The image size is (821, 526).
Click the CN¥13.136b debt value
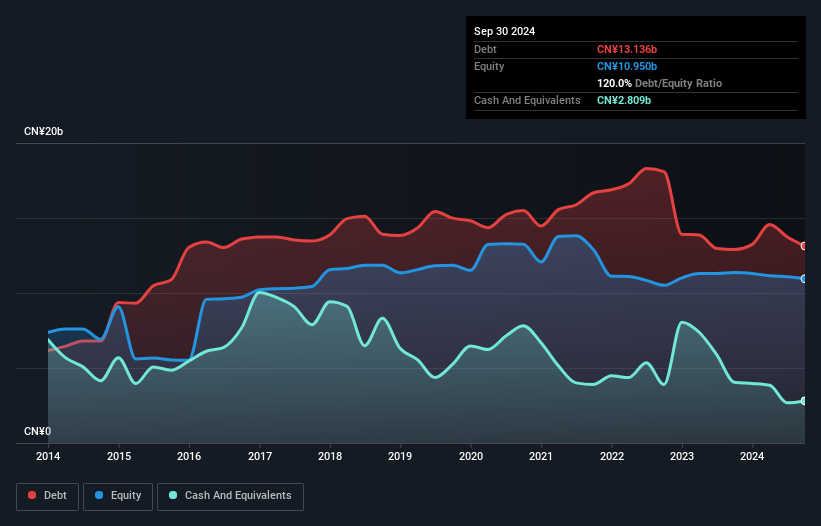click(x=627, y=49)
